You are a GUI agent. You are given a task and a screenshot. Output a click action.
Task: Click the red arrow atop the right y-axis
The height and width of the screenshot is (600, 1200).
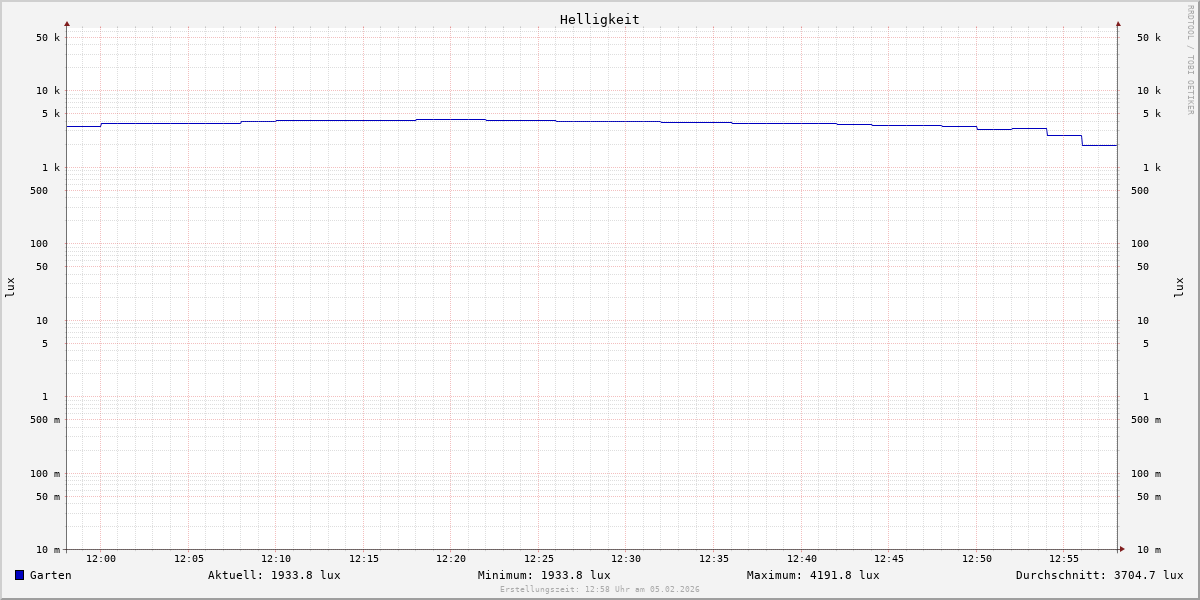[x=1118, y=23]
